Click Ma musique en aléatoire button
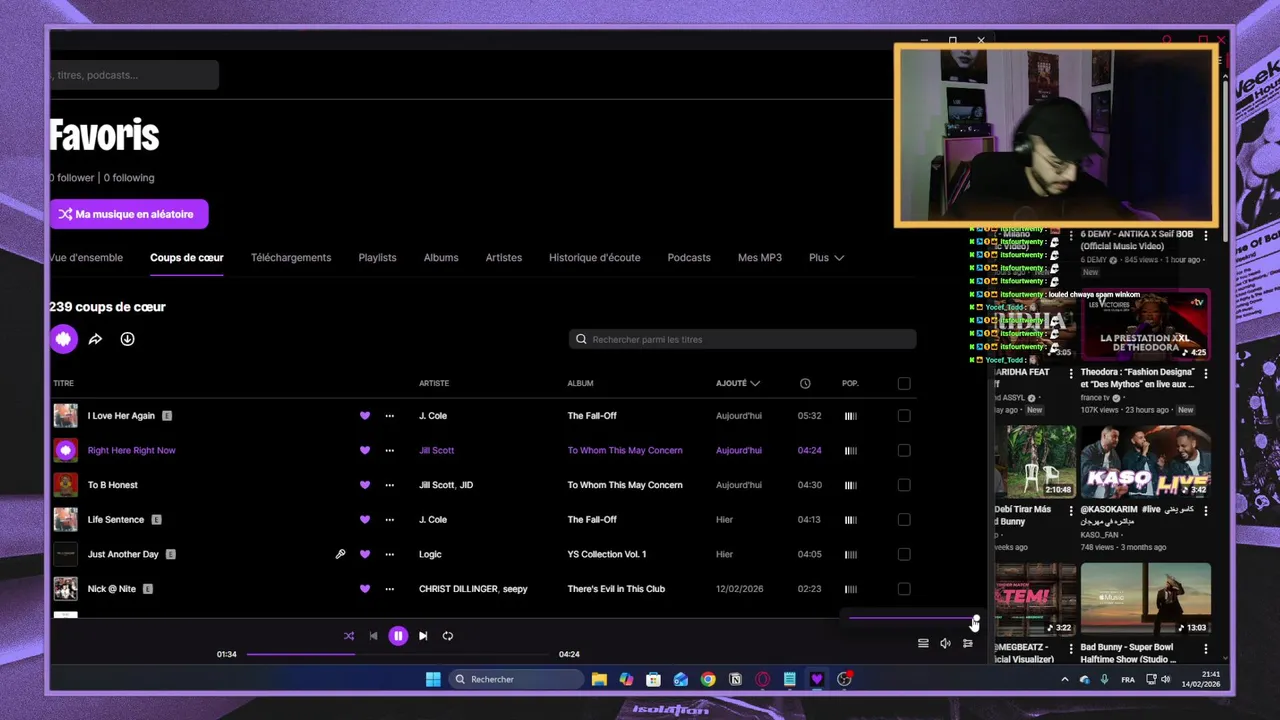 coord(129,214)
